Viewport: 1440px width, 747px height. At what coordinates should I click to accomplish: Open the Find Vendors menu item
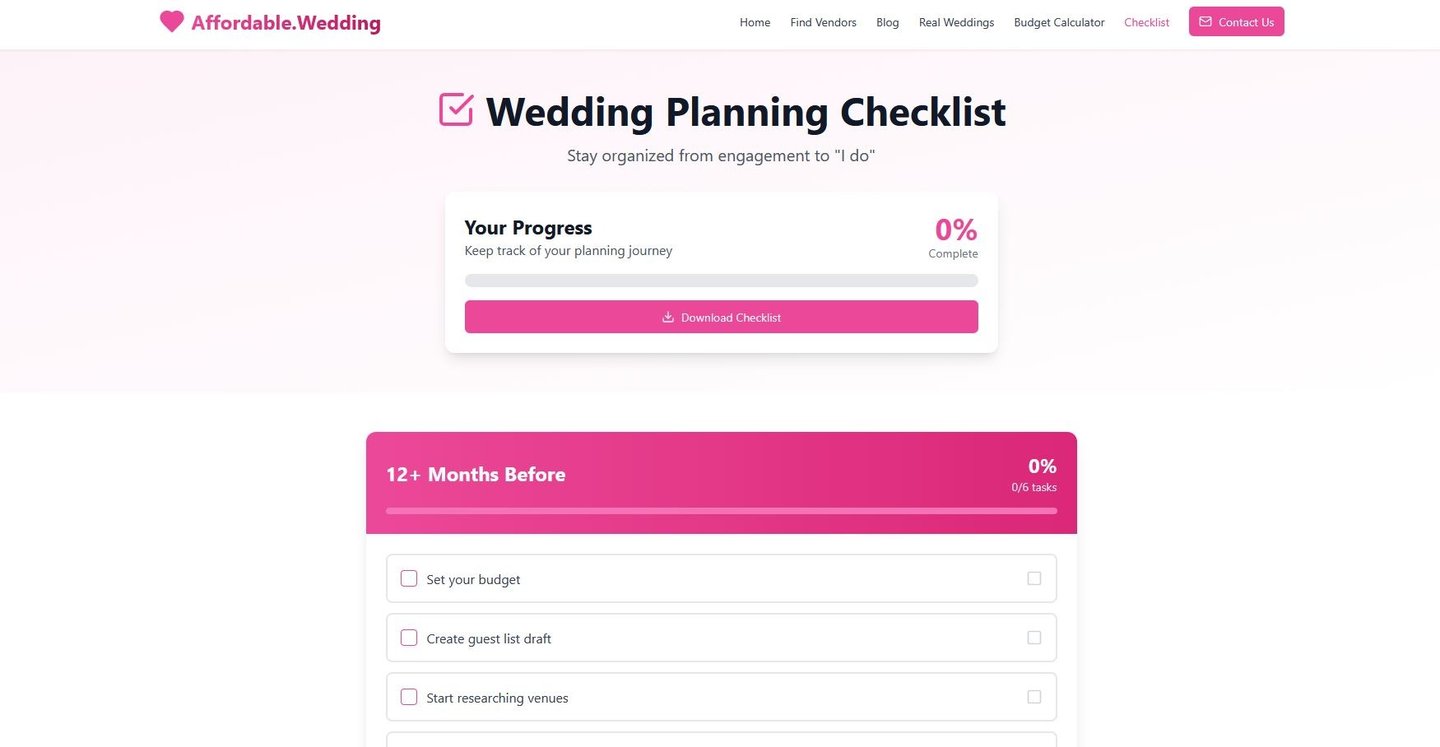pyautogui.click(x=823, y=22)
